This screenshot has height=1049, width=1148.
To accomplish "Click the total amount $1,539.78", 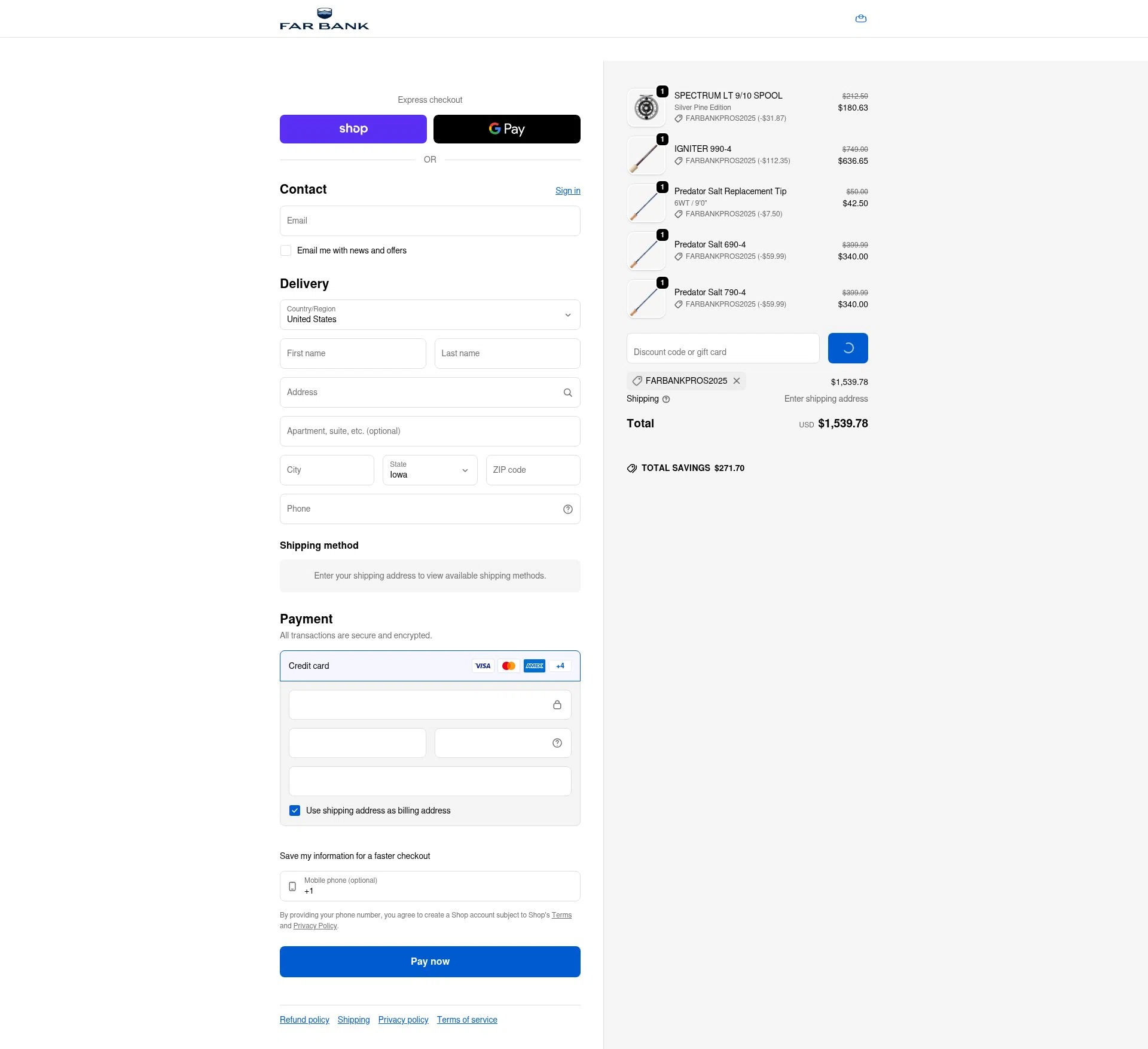I will pos(843,424).
